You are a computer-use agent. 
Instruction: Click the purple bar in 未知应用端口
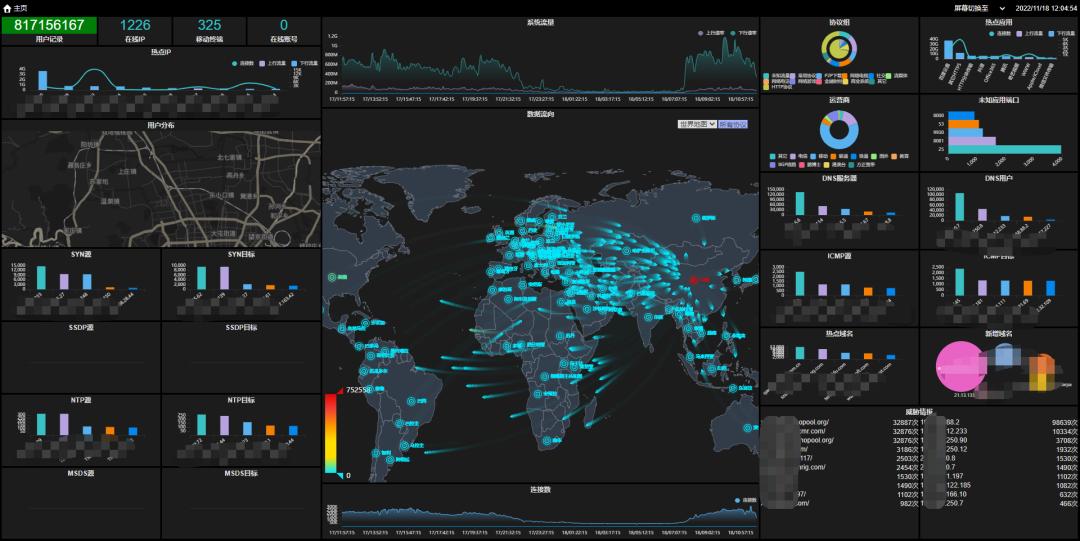pyautogui.click(x=972, y=141)
